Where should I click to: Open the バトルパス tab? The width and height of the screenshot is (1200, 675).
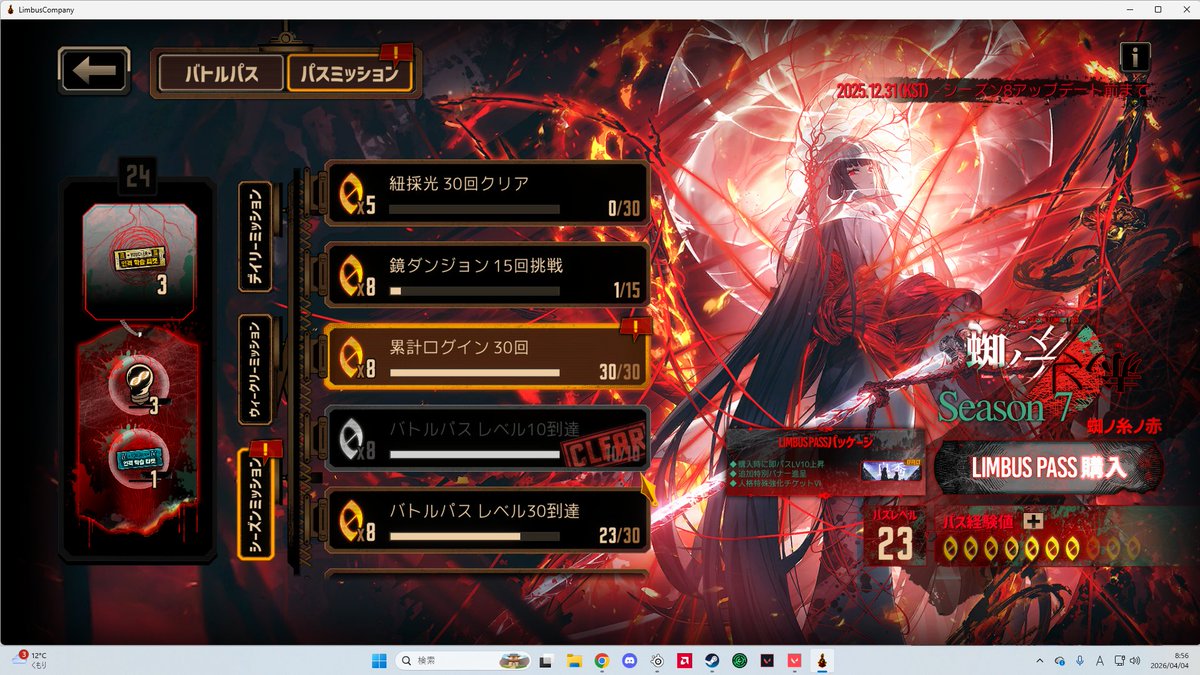222,73
